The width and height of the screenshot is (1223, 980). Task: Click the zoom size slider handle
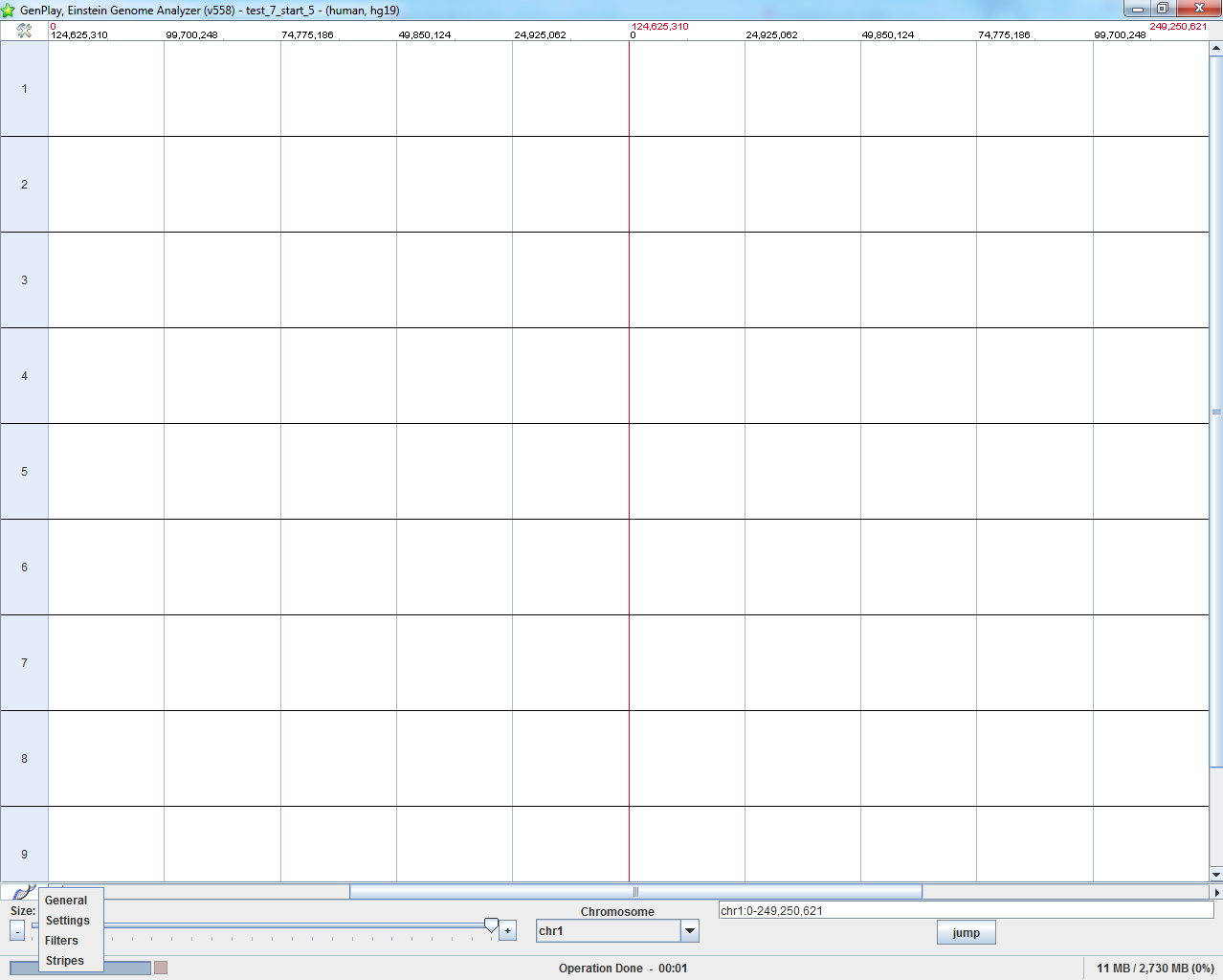click(491, 925)
